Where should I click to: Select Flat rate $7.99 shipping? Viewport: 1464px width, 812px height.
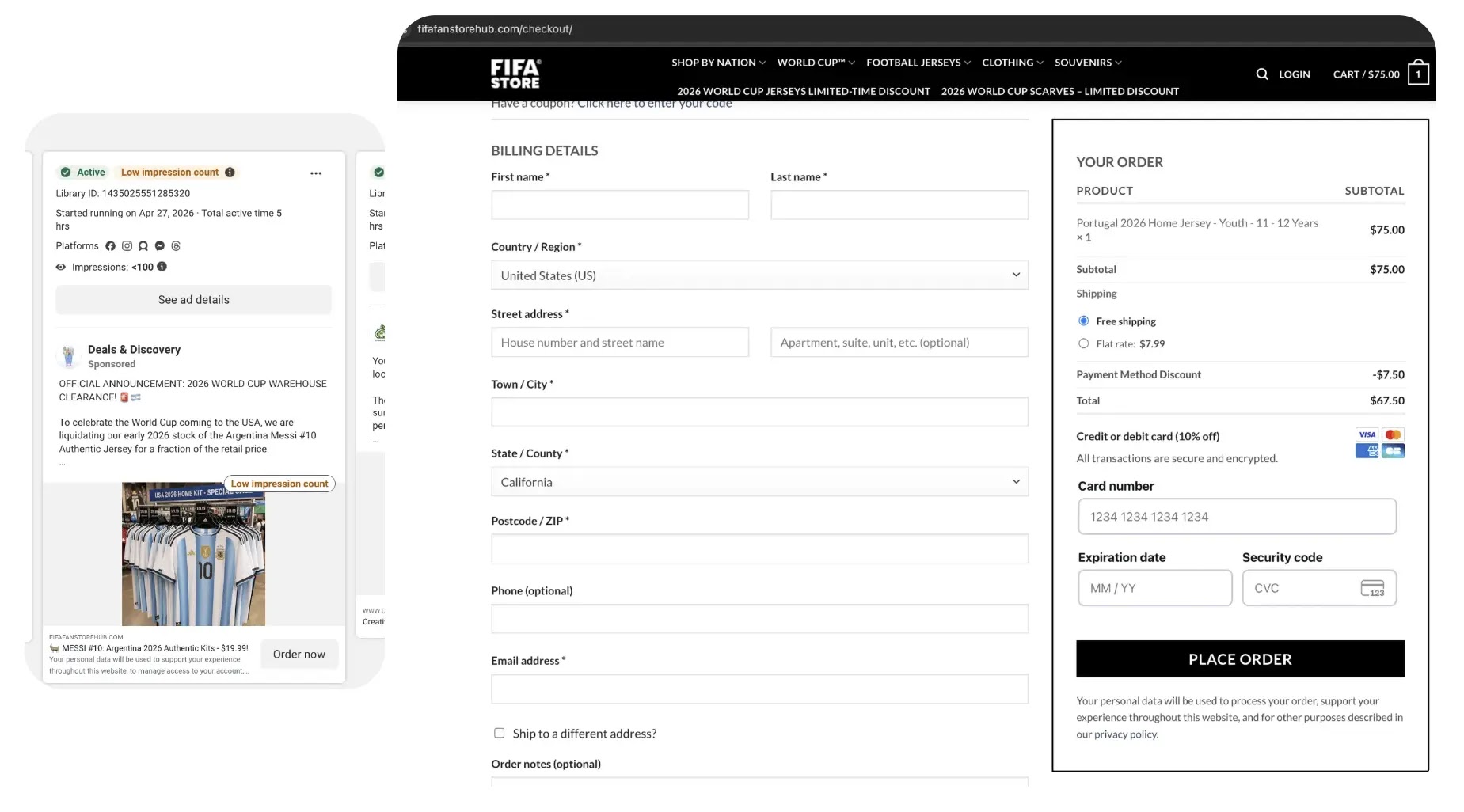point(1083,343)
